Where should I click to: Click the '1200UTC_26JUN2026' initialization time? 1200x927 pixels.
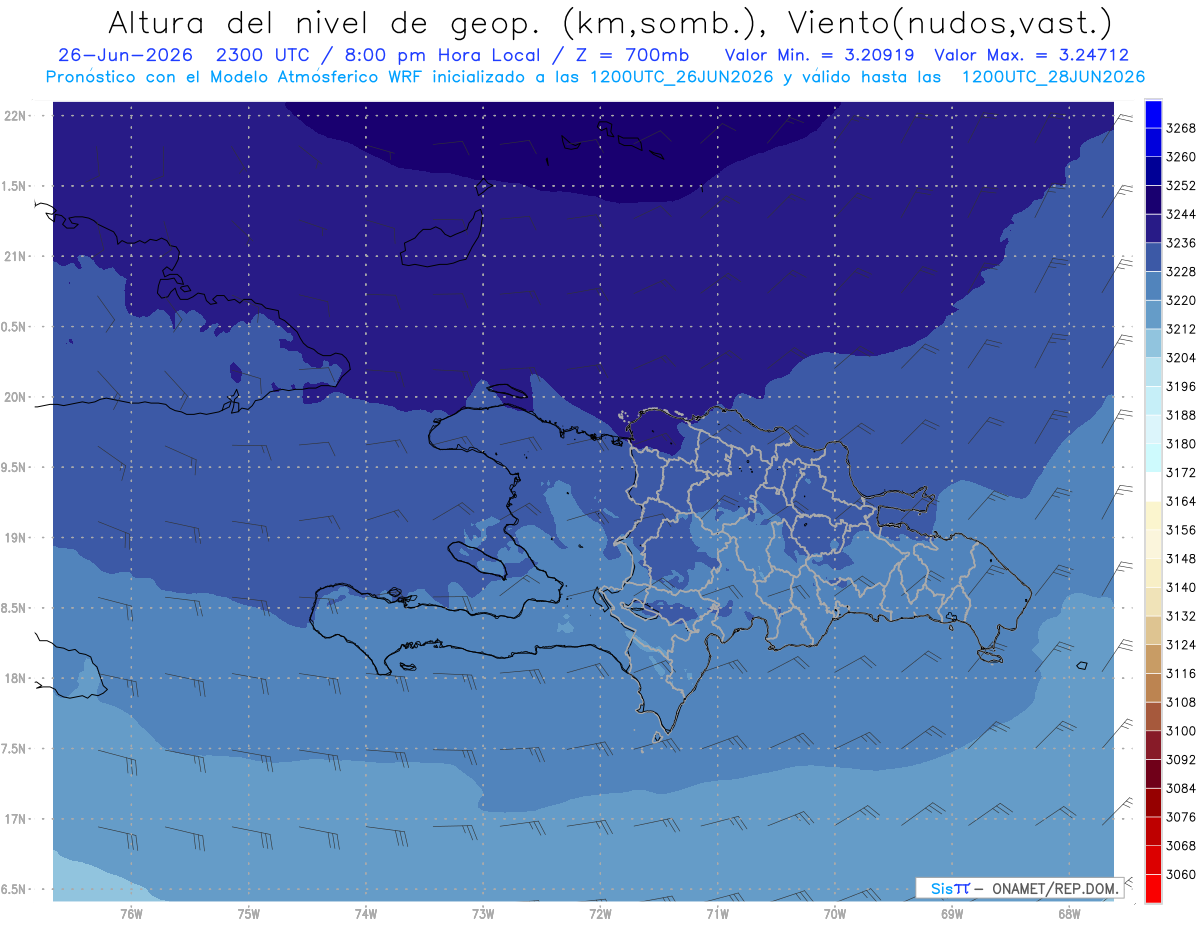[x=682, y=77]
